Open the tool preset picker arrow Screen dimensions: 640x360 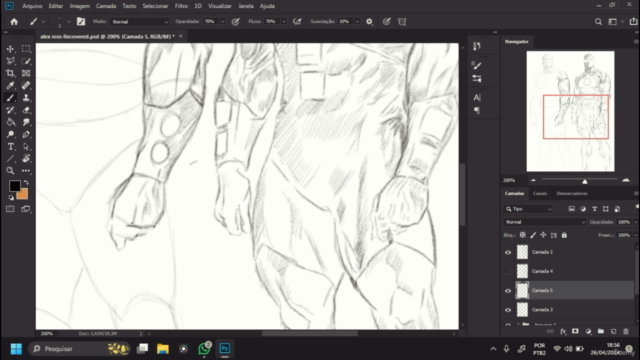click(43, 22)
